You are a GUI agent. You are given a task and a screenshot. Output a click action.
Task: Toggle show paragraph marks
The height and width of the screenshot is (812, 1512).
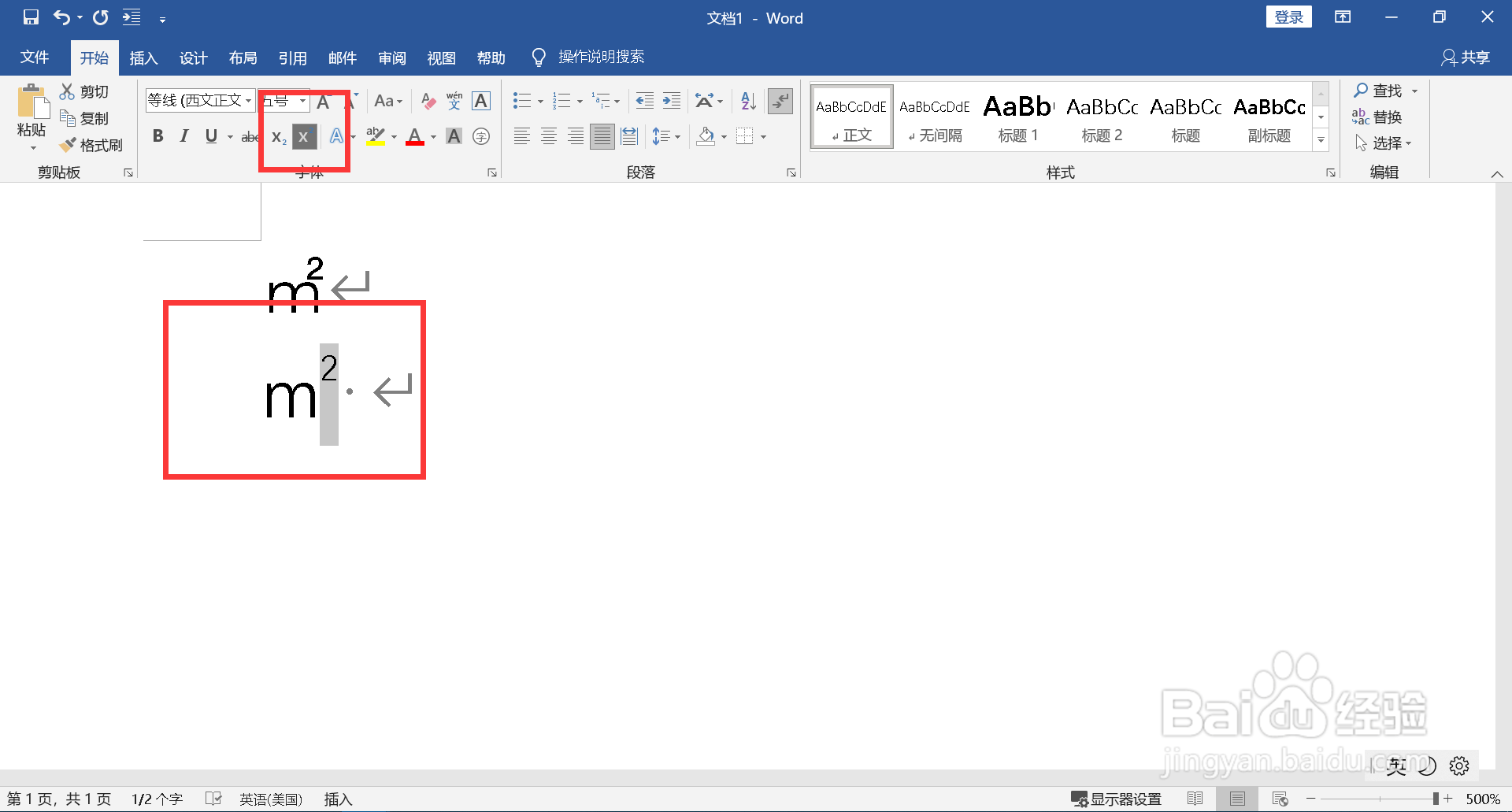tap(780, 101)
